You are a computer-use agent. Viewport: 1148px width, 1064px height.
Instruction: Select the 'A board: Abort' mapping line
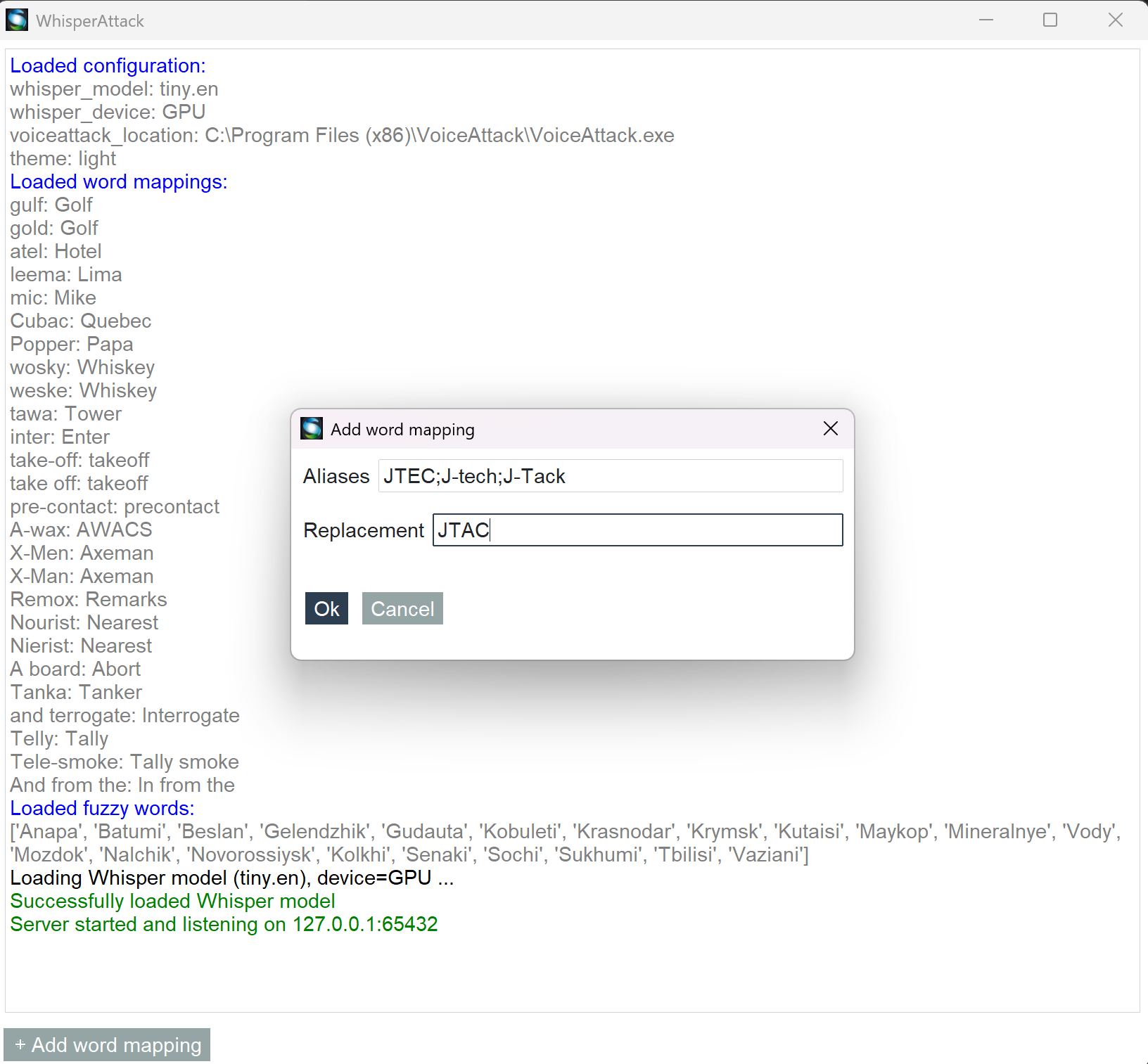click(75, 669)
